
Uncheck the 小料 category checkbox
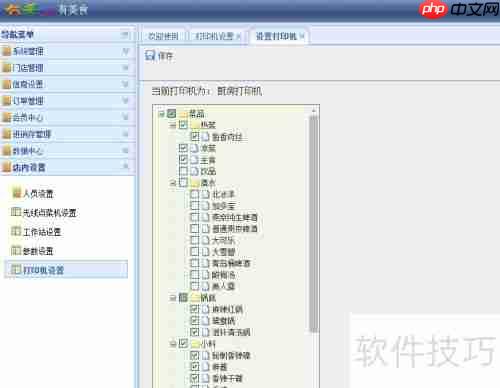[183, 344]
